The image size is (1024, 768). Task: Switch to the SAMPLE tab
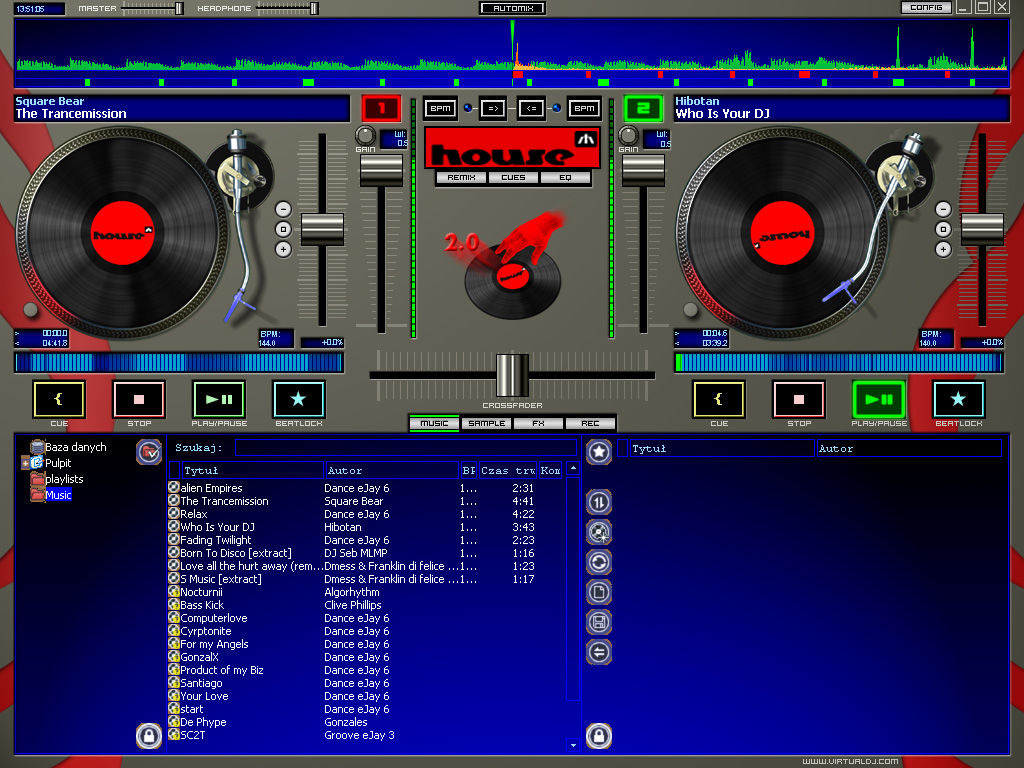pos(487,423)
